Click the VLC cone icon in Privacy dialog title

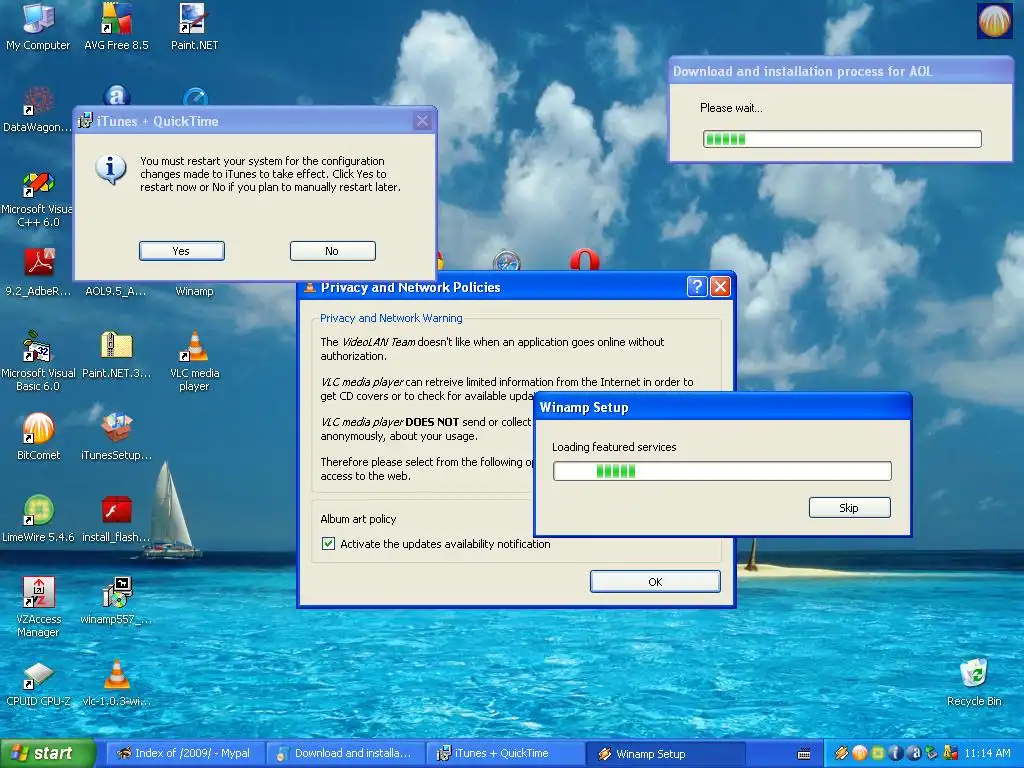[310, 287]
